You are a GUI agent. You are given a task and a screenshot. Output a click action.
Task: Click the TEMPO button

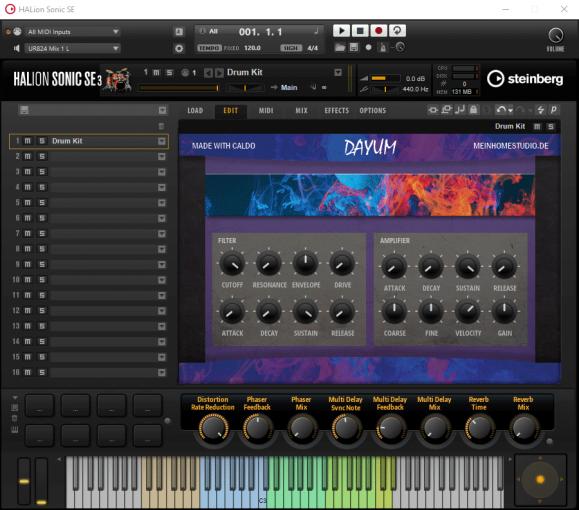[209, 48]
